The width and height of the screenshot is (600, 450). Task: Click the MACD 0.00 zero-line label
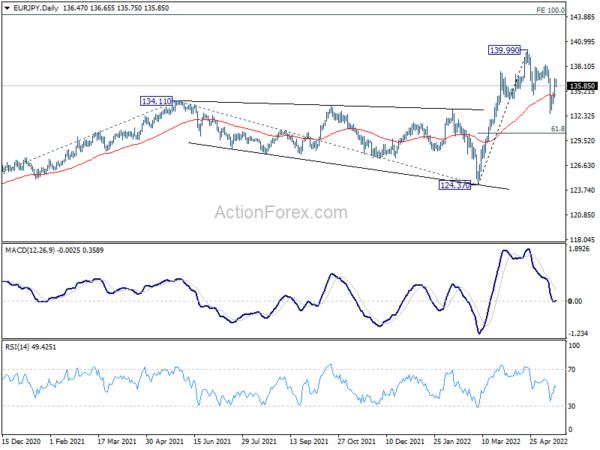click(x=575, y=302)
